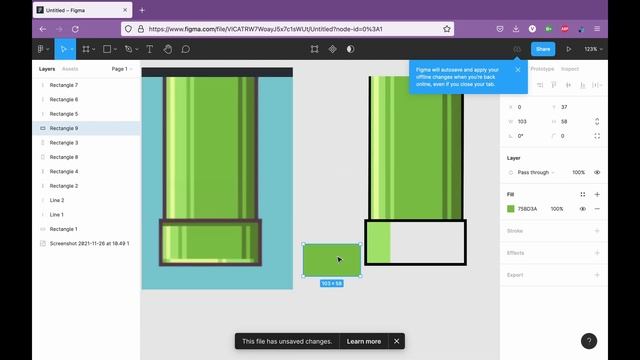Image resolution: width=640 pixels, height=360 pixels.
Task: Select the Rectangle 3 layer
Action: (x=87, y=142)
